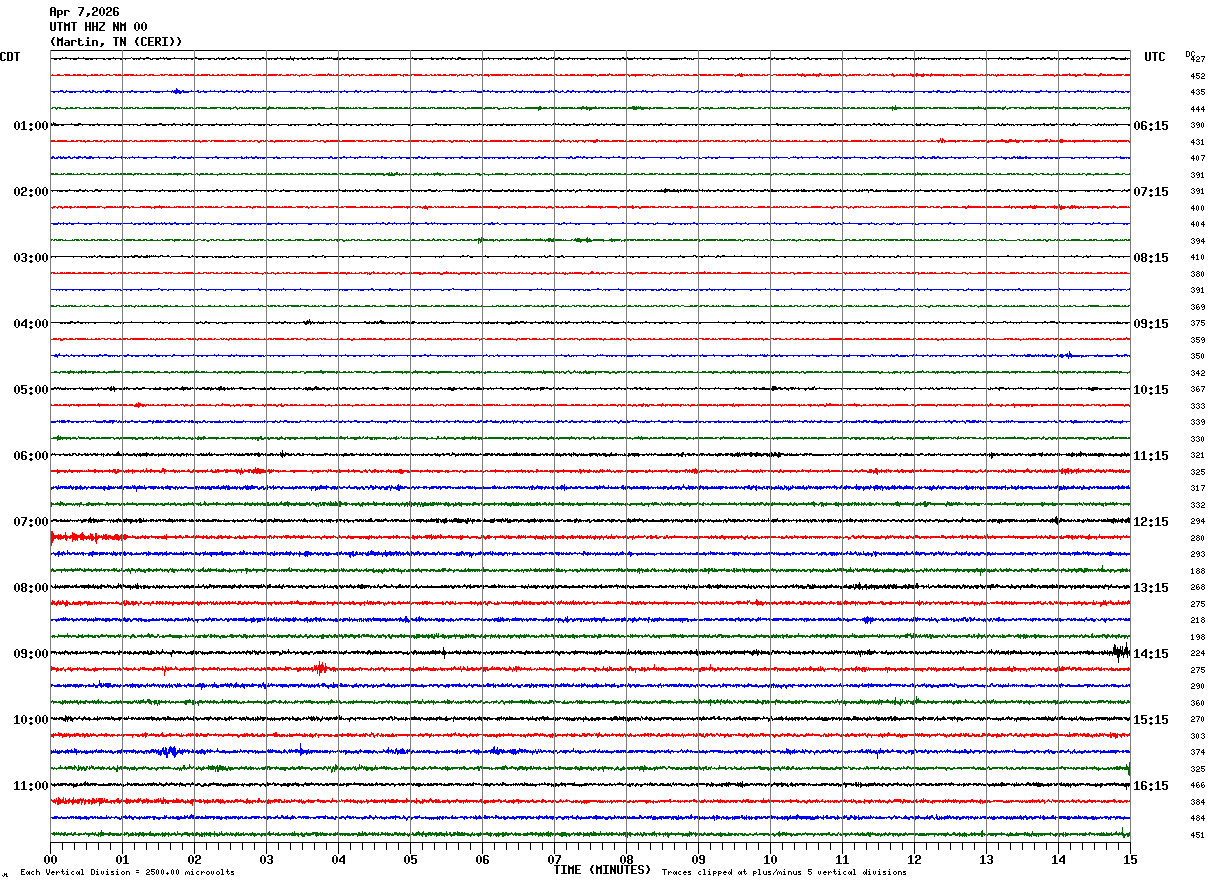The width and height of the screenshot is (1210, 886).
Task: Click the Apr 7,2026 date header
Action: [84, 12]
